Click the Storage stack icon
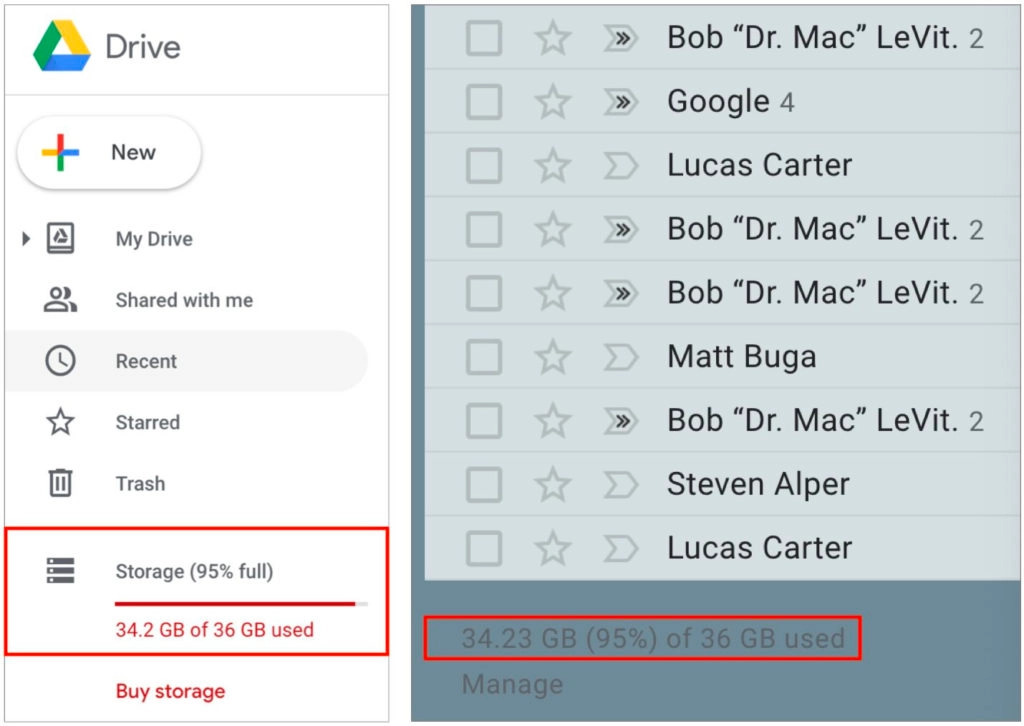1024x726 pixels. point(60,571)
